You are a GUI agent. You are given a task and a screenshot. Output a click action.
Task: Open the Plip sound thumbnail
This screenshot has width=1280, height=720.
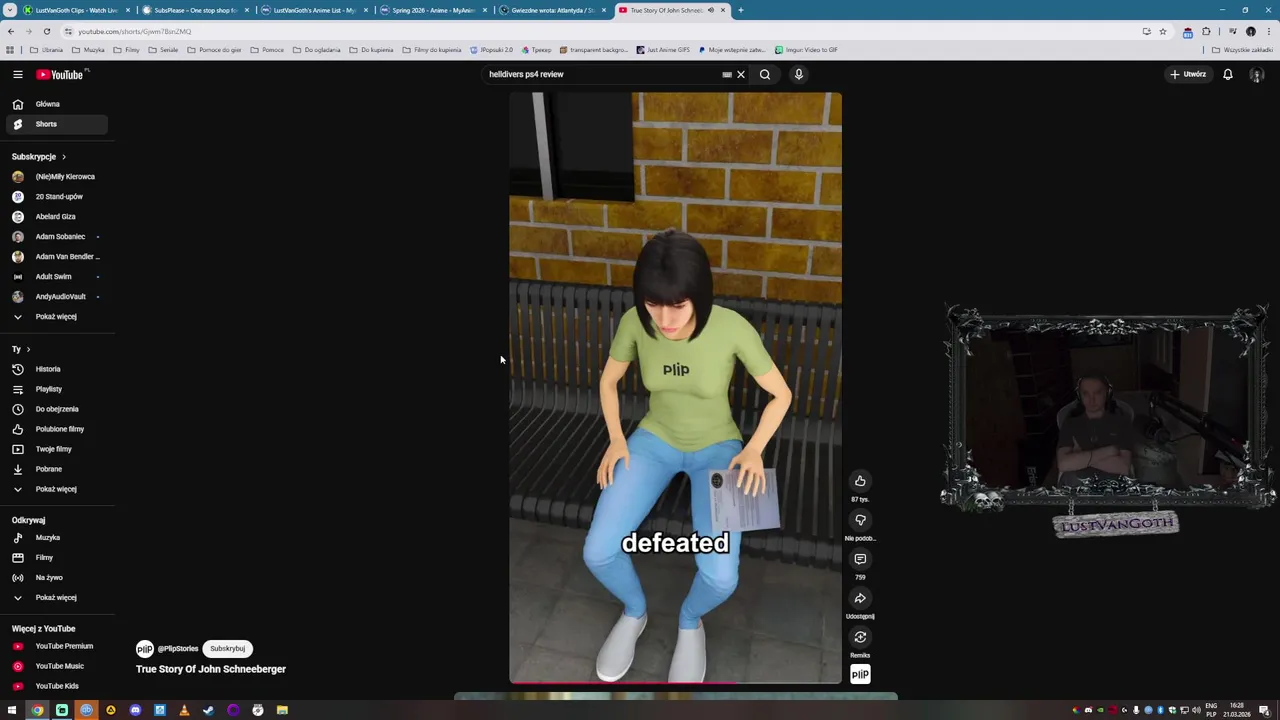[x=860, y=675]
